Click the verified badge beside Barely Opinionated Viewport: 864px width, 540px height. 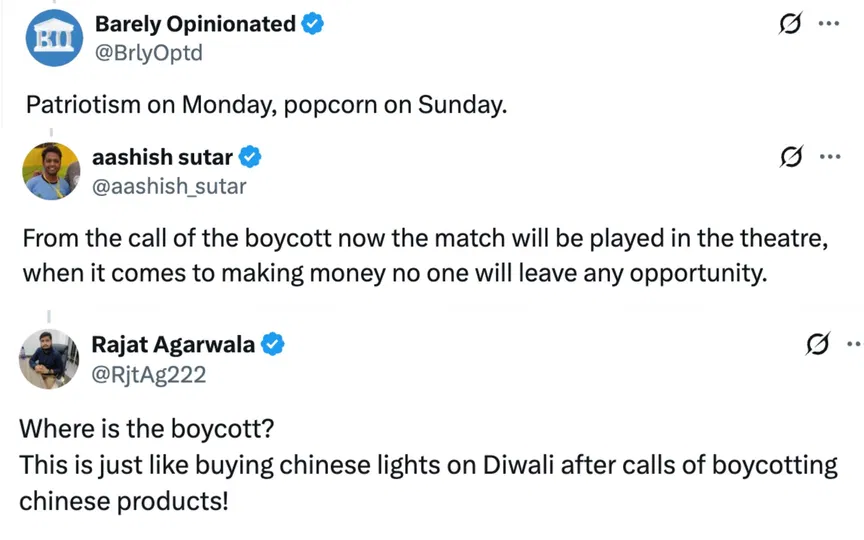pyautogui.click(x=313, y=25)
